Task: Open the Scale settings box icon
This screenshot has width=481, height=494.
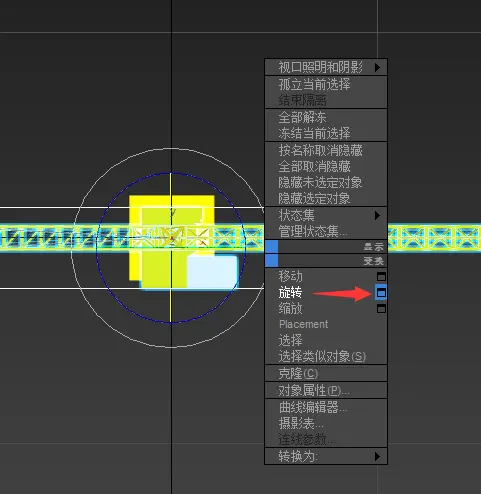Action: 381,309
